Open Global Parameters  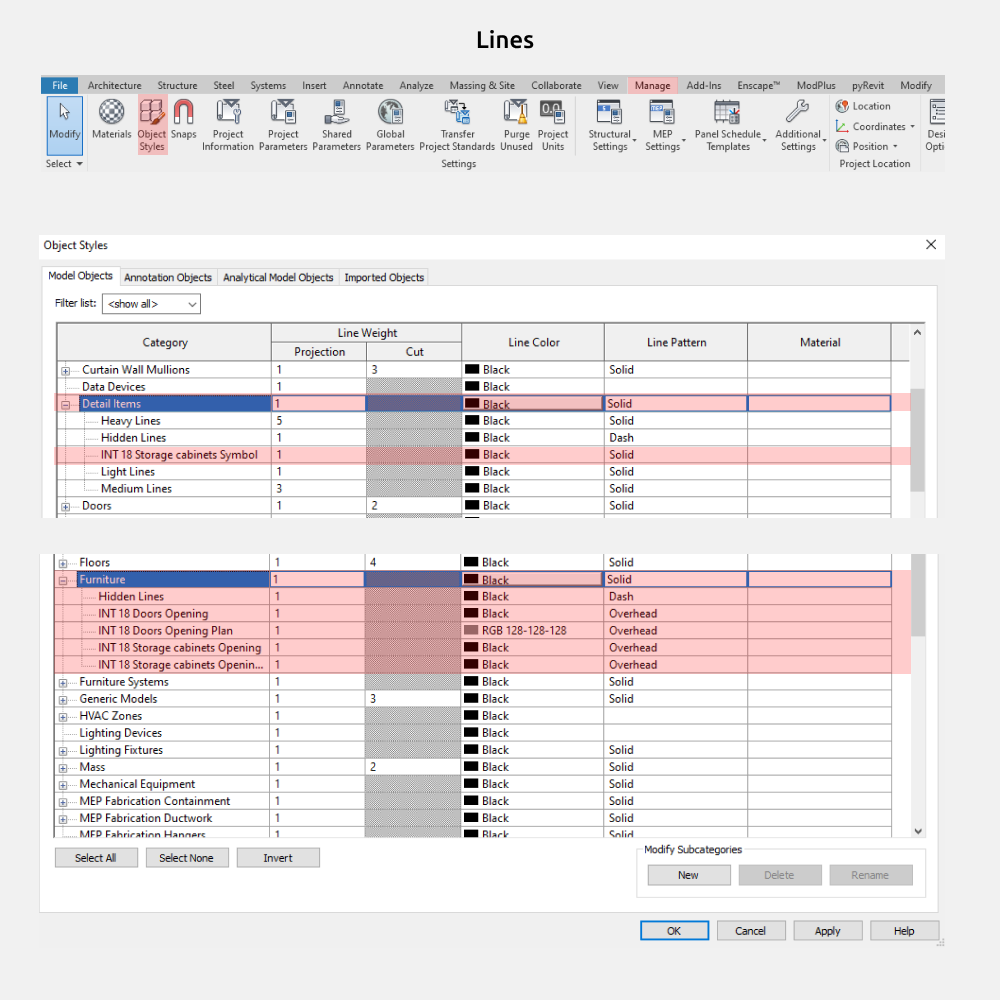(390, 125)
